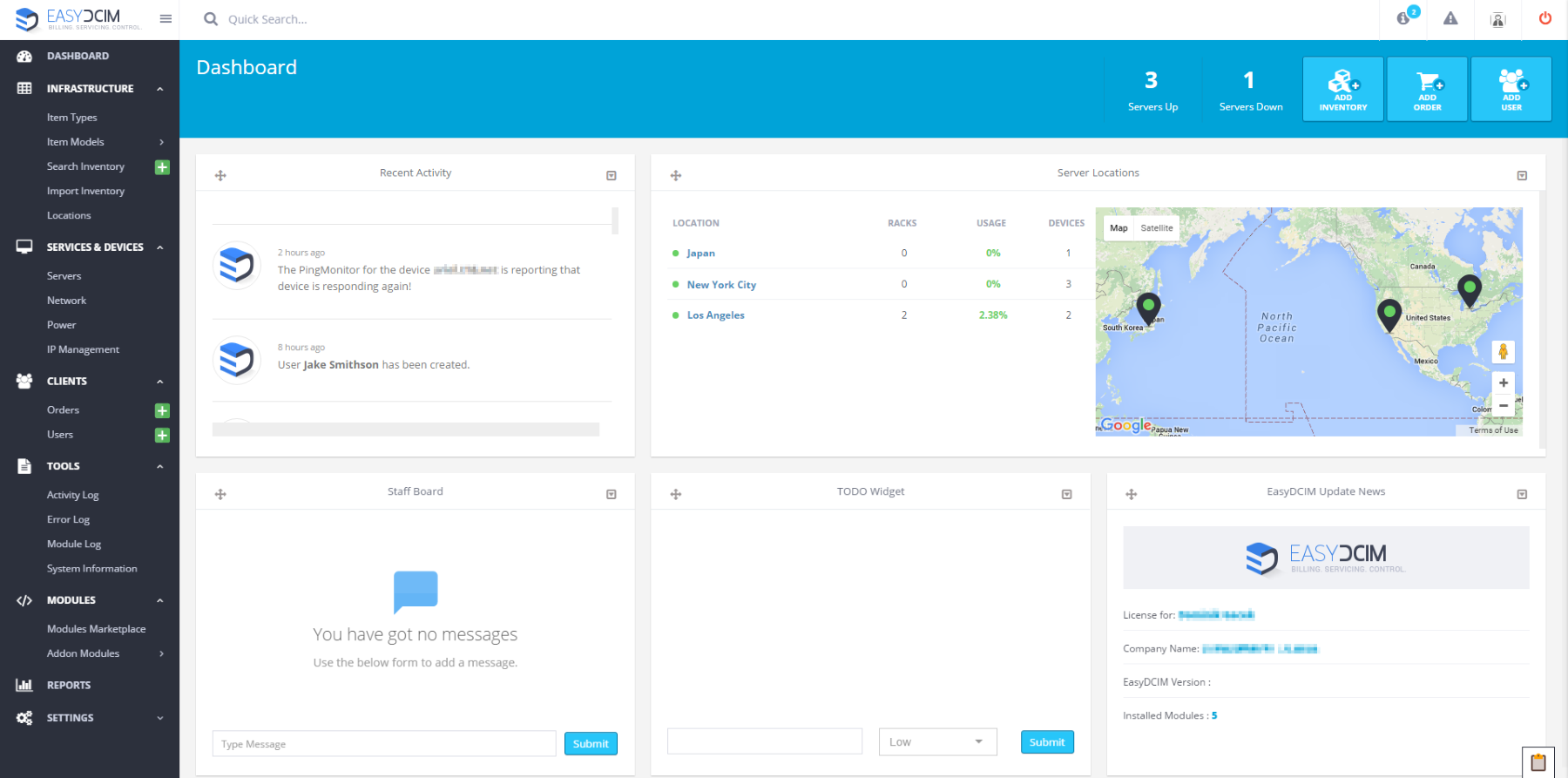Viewport: 1568px width, 778px height.
Task: Open the Reports menu item
Action: pyautogui.click(x=69, y=686)
